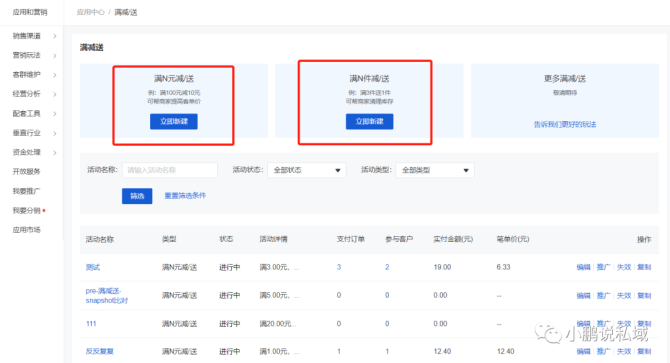
Task: Click 满20.00元 detail in row 111
Action: pos(278,324)
